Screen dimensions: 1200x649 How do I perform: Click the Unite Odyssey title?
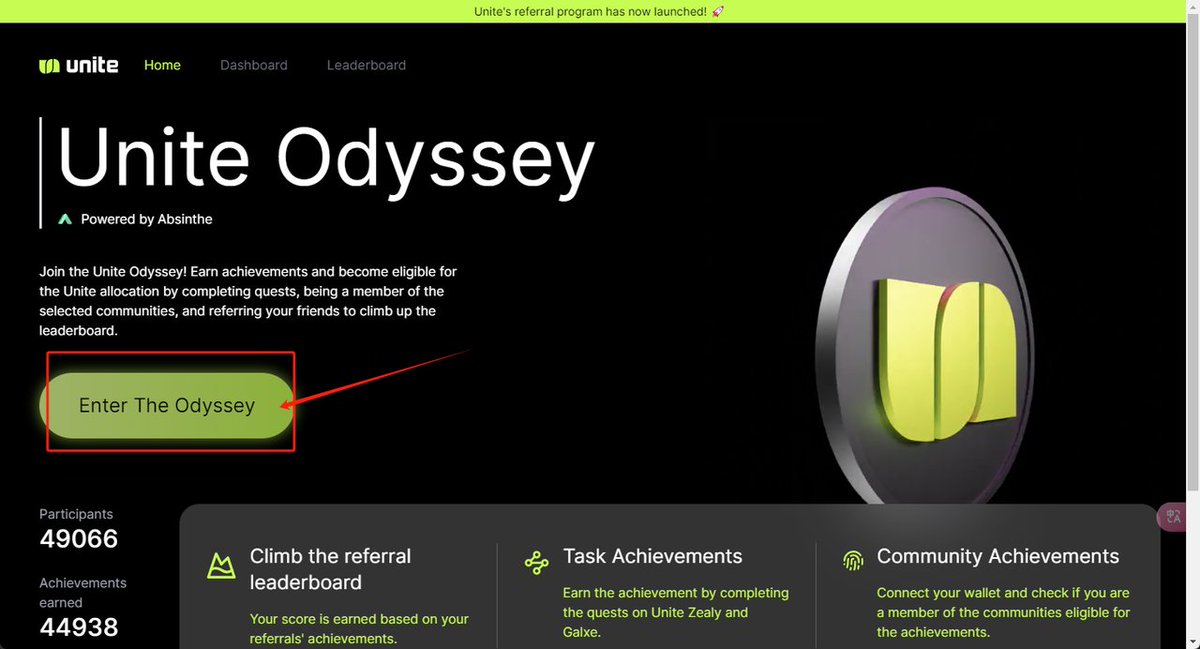tap(326, 159)
